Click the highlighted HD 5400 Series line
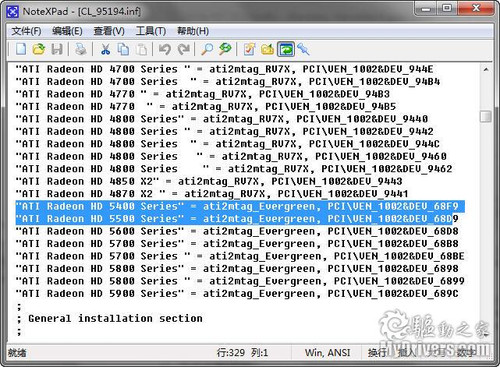 click(x=240, y=206)
